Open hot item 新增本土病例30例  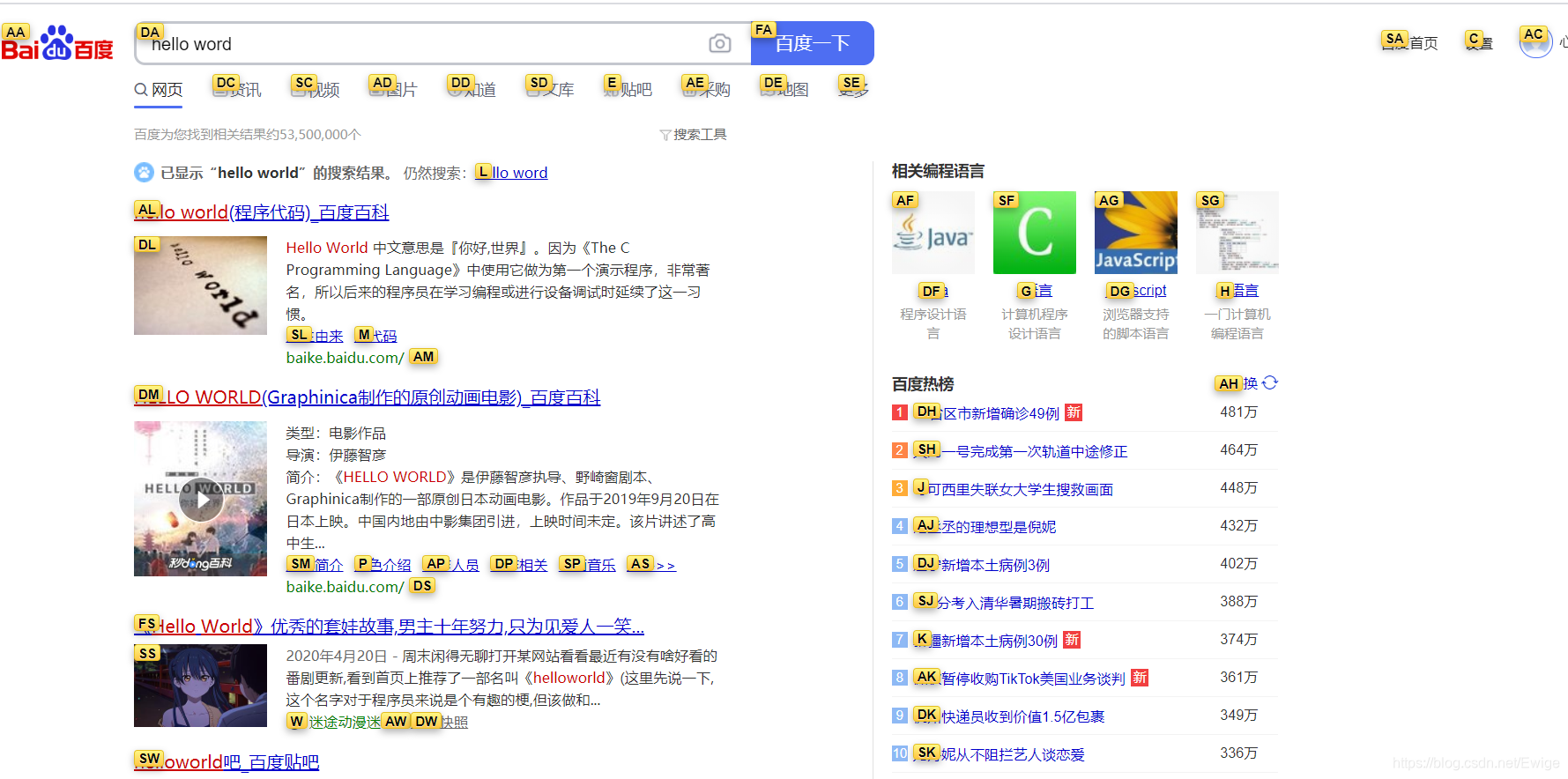click(x=985, y=641)
